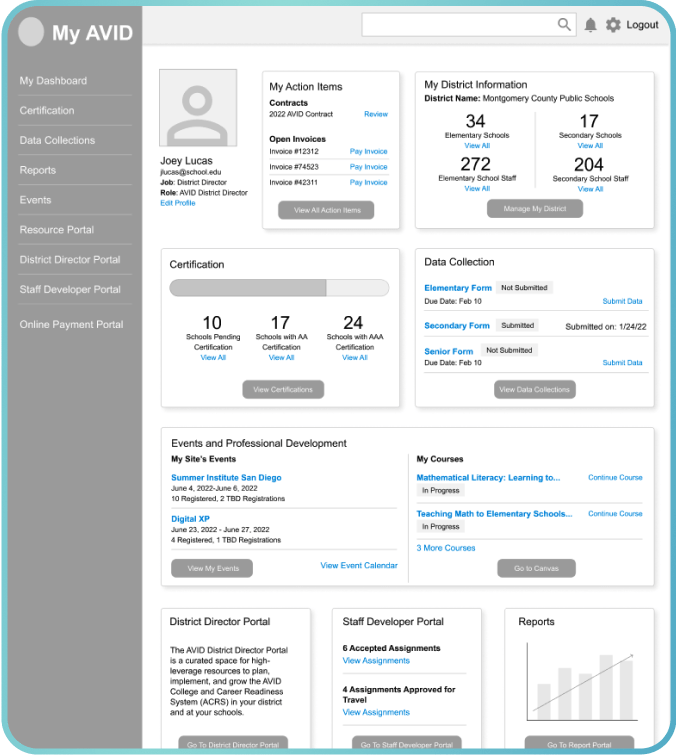Open My Dashboard in sidebar

pyautogui.click(x=53, y=80)
